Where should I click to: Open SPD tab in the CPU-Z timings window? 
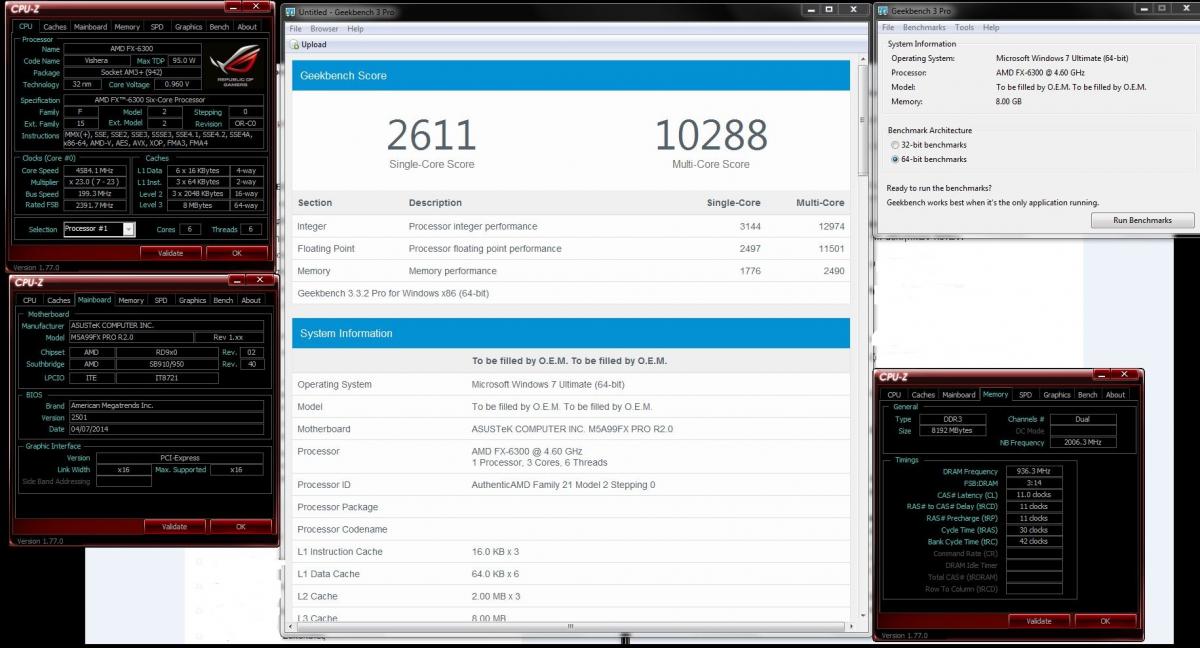coord(1026,395)
